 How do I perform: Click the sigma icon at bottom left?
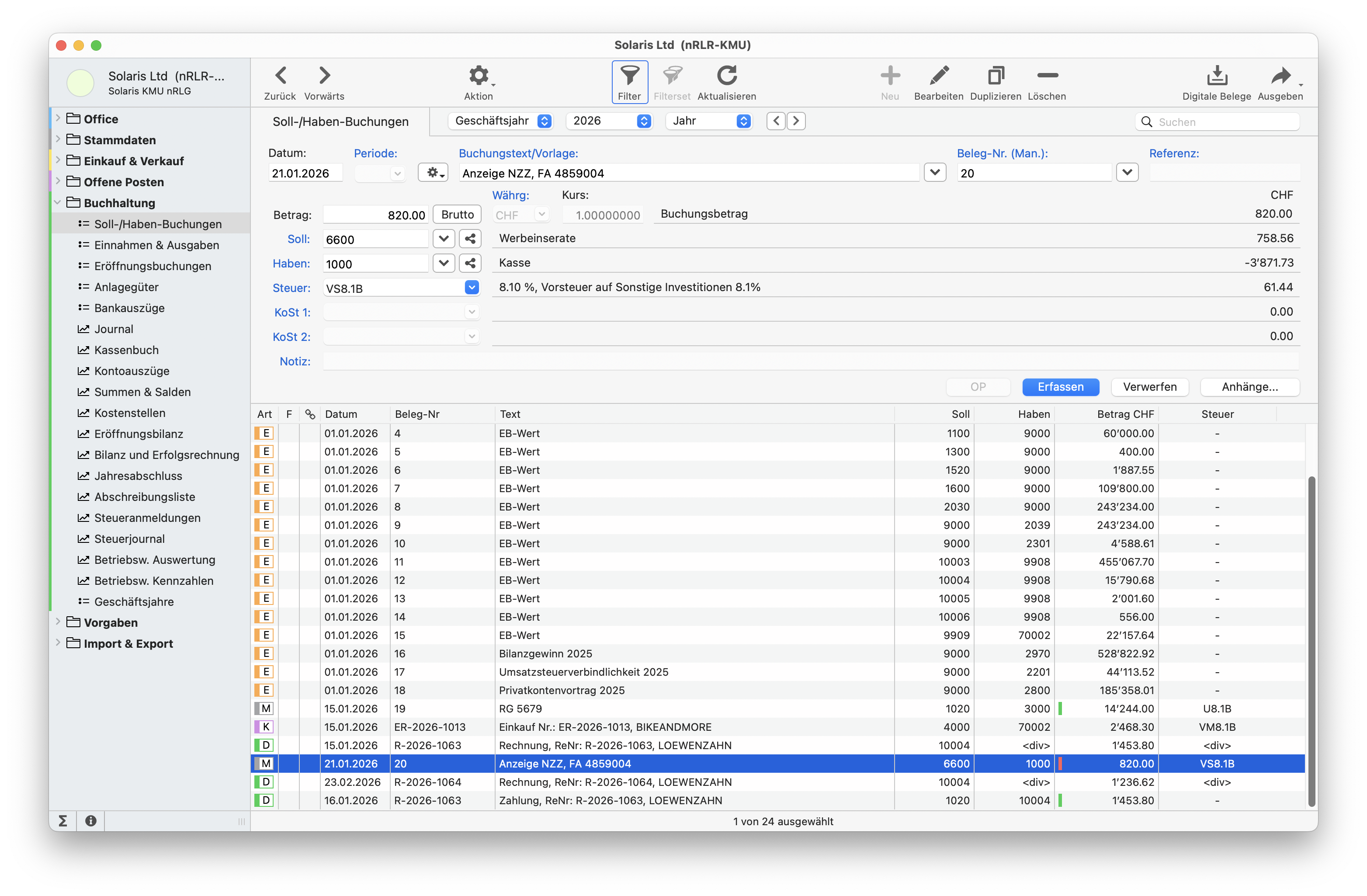tap(63, 821)
